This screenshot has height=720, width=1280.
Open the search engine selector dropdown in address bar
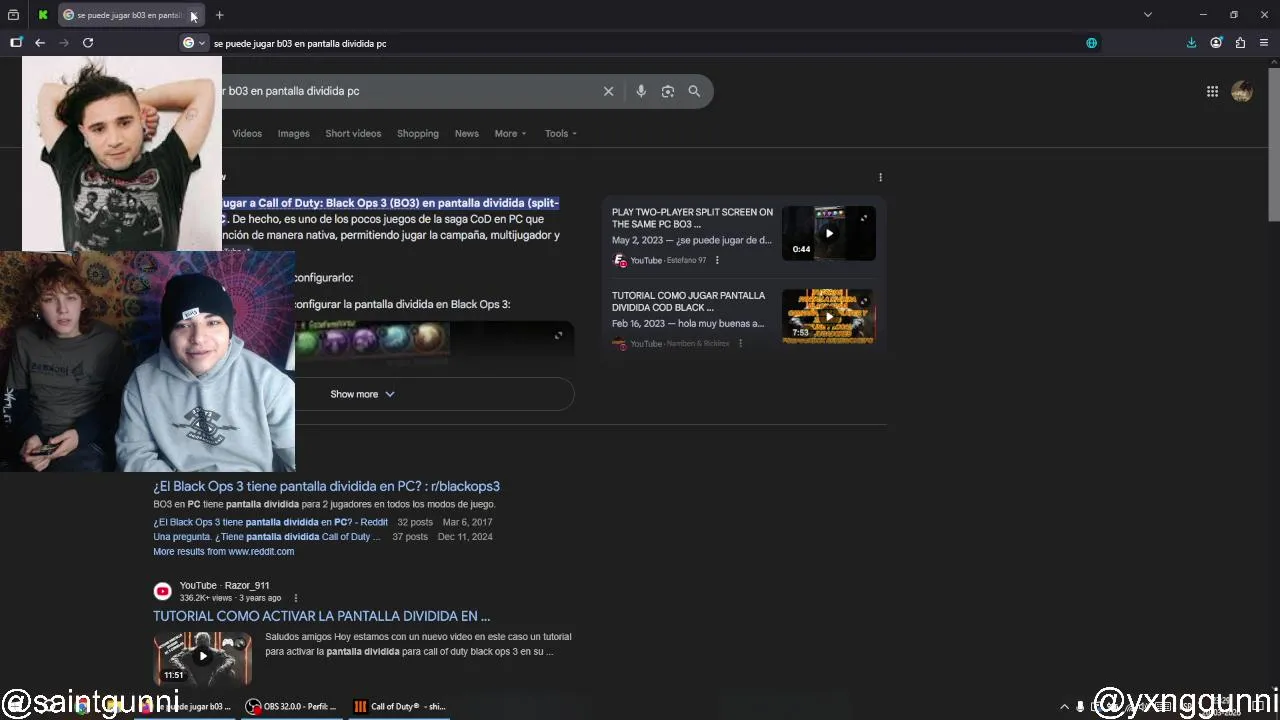[194, 43]
